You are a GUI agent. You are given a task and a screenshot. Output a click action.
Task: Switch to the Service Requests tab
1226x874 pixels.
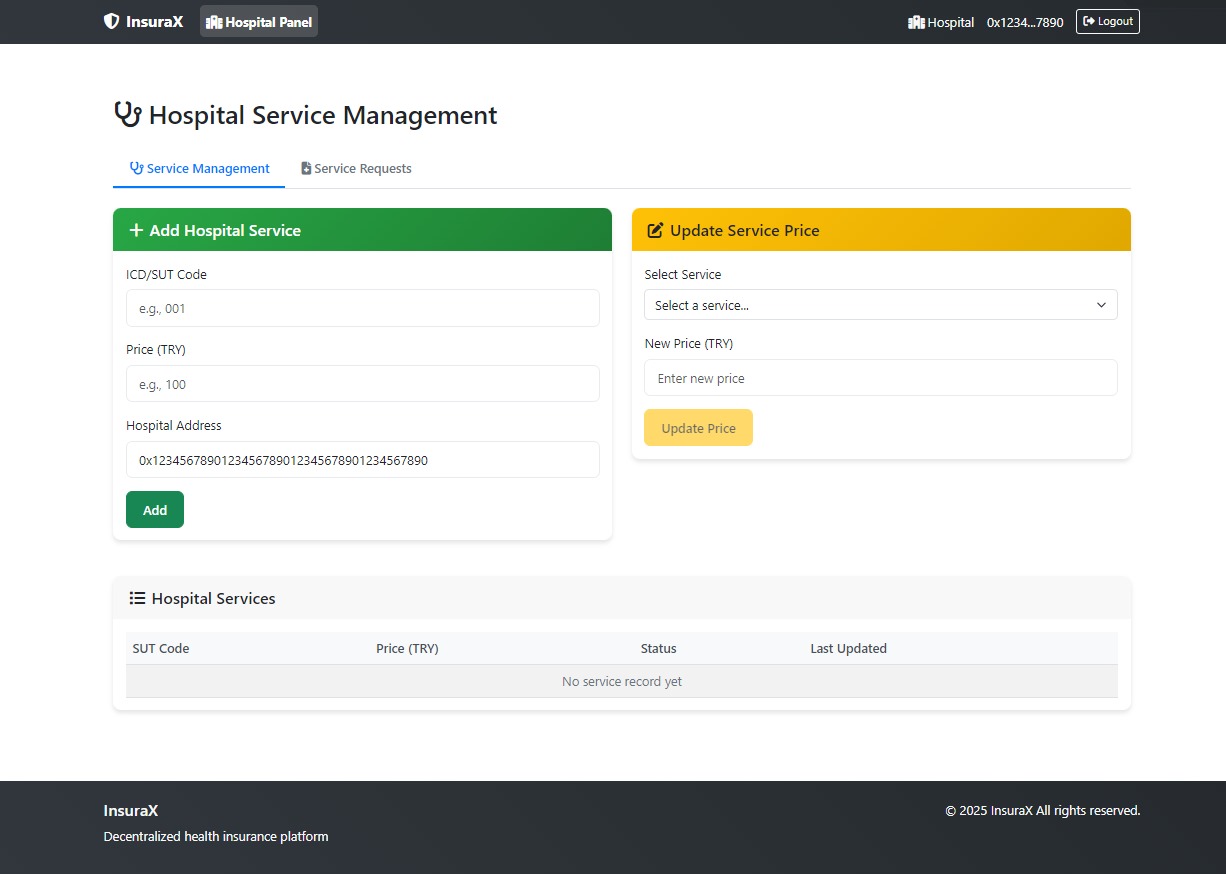356,169
